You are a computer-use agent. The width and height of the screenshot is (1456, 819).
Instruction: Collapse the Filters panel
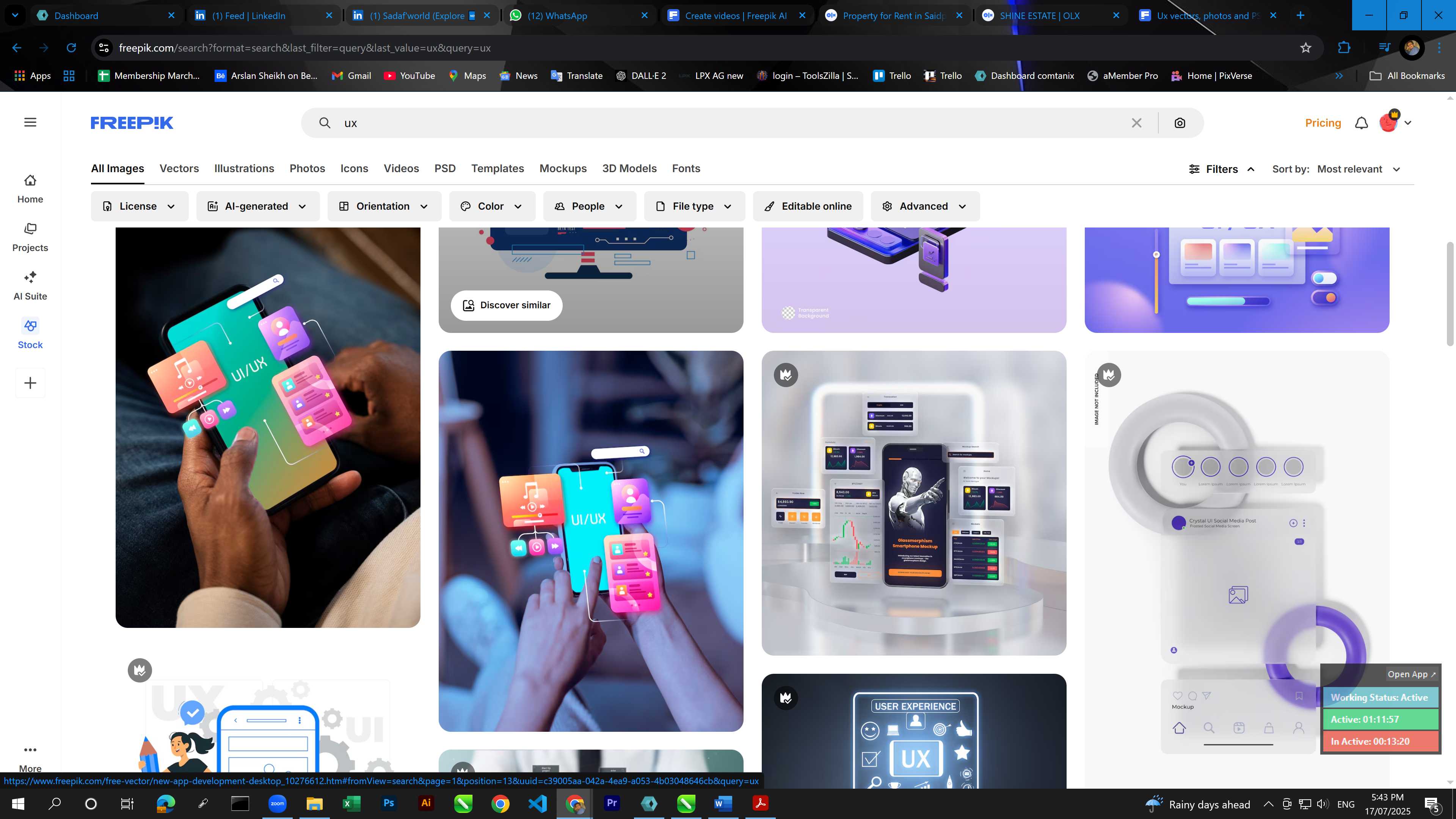click(1221, 169)
